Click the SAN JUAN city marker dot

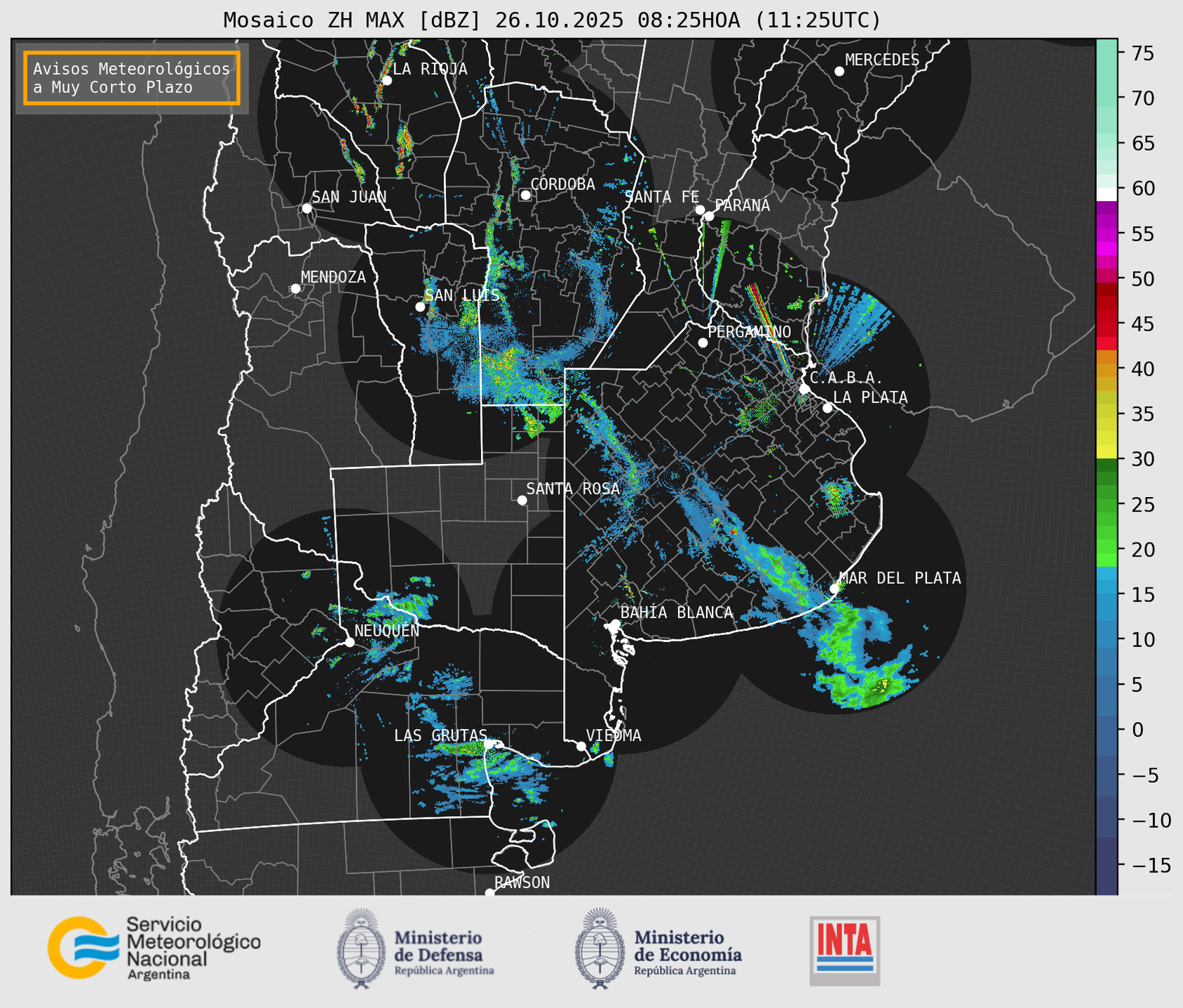point(306,208)
